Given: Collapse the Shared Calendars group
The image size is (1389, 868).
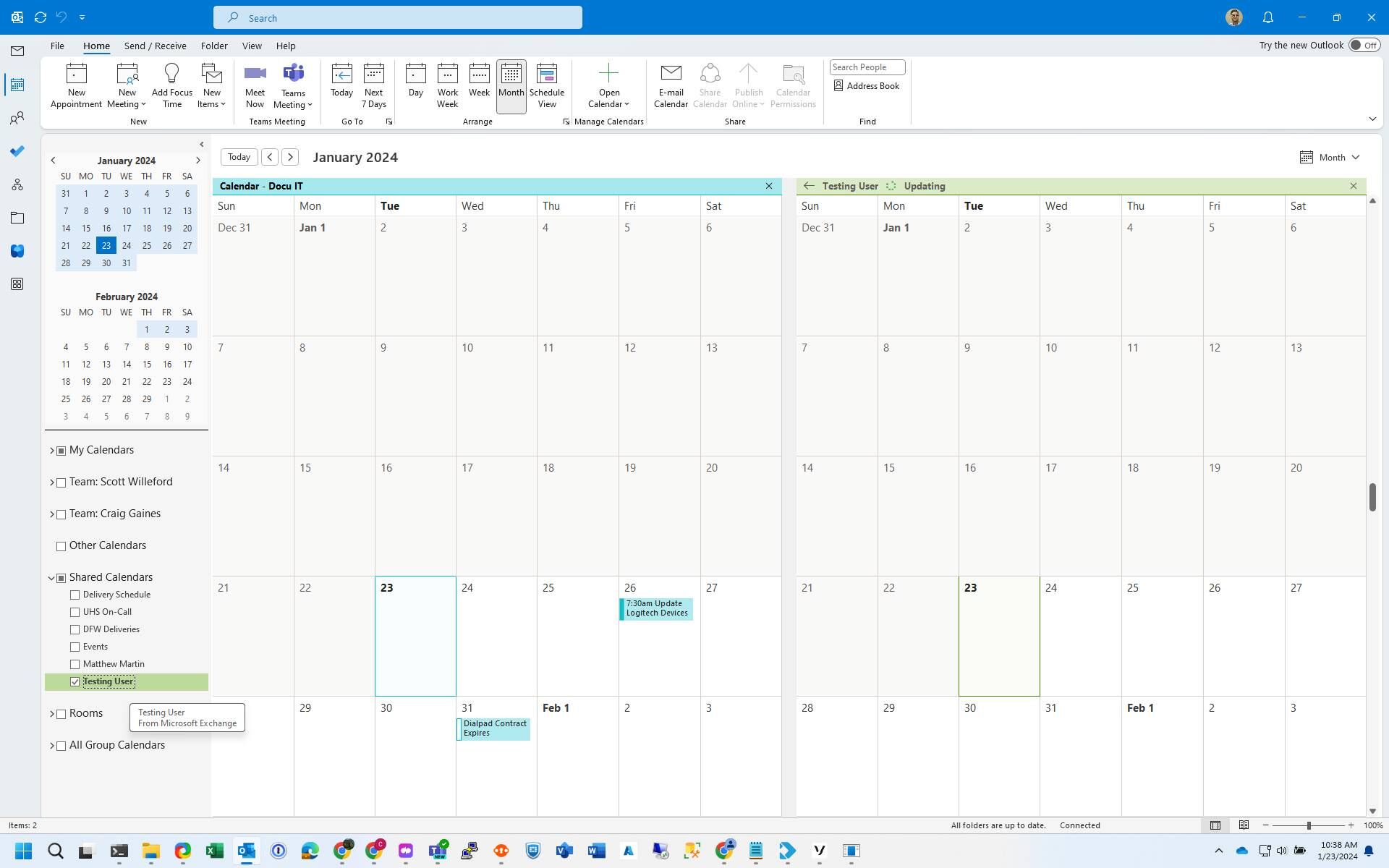Looking at the screenshot, I should [x=52, y=578].
